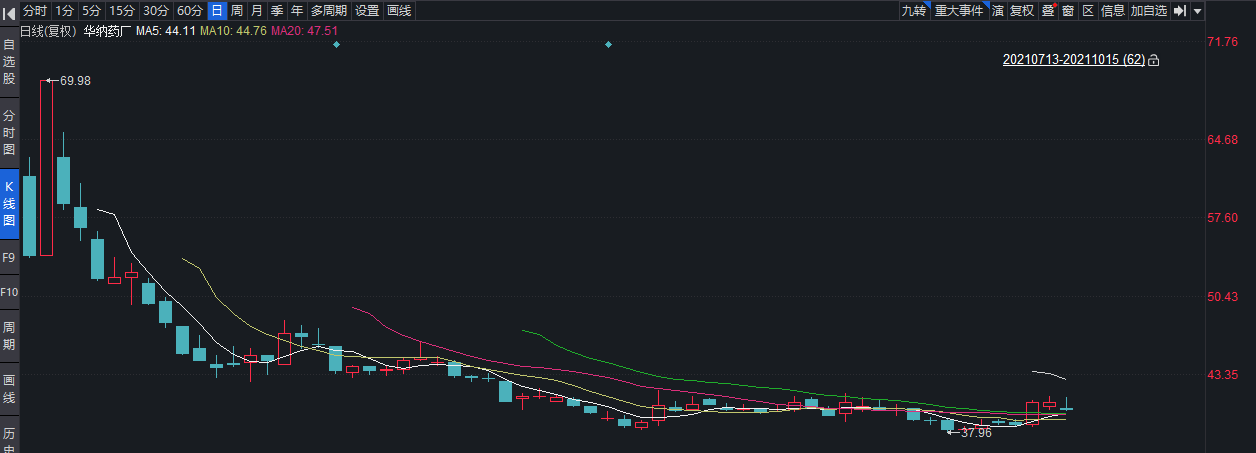Open 画线 in the left sidebar
This screenshot has width=1256, height=453.
(9, 389)
